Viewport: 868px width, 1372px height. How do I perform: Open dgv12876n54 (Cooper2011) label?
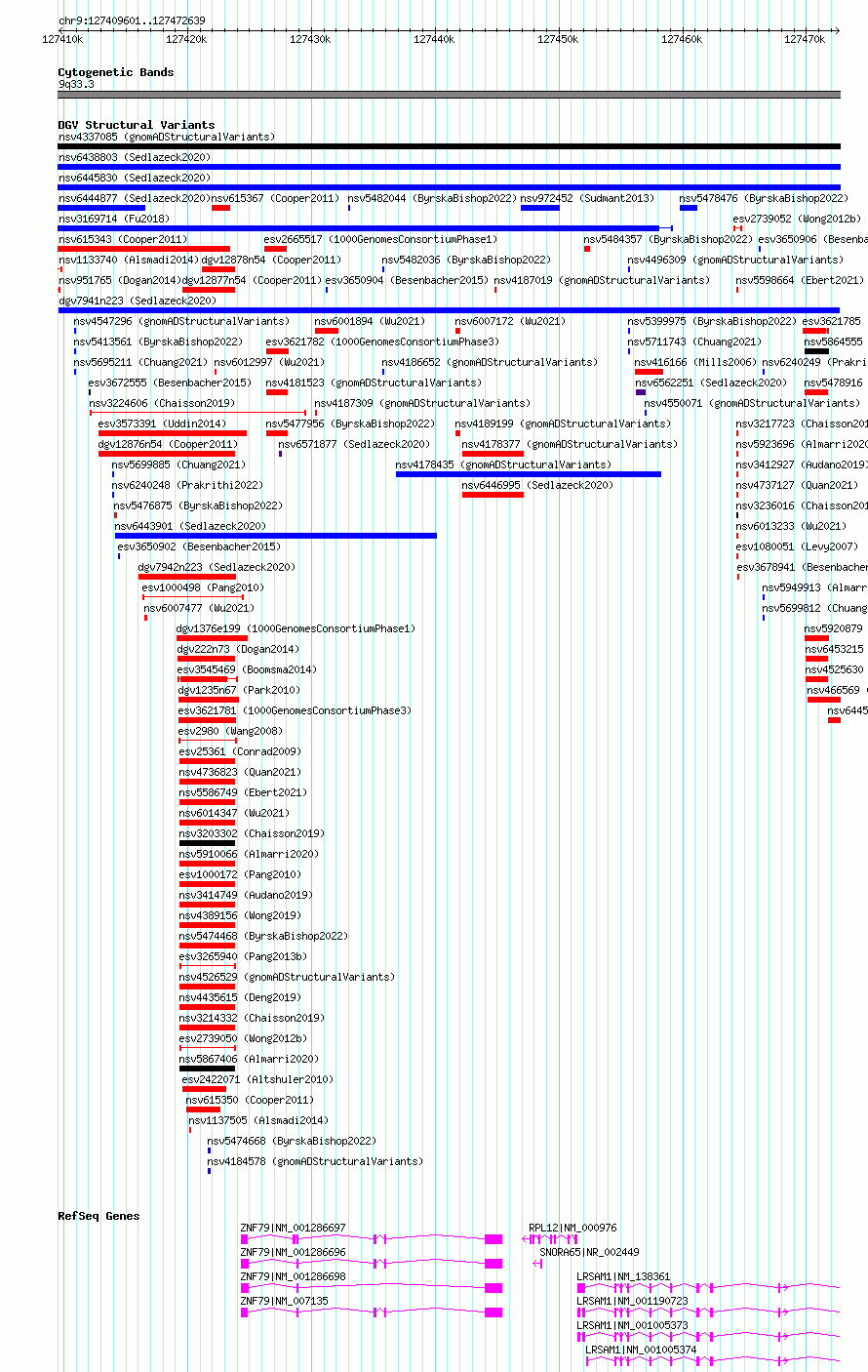click(168, 444)
